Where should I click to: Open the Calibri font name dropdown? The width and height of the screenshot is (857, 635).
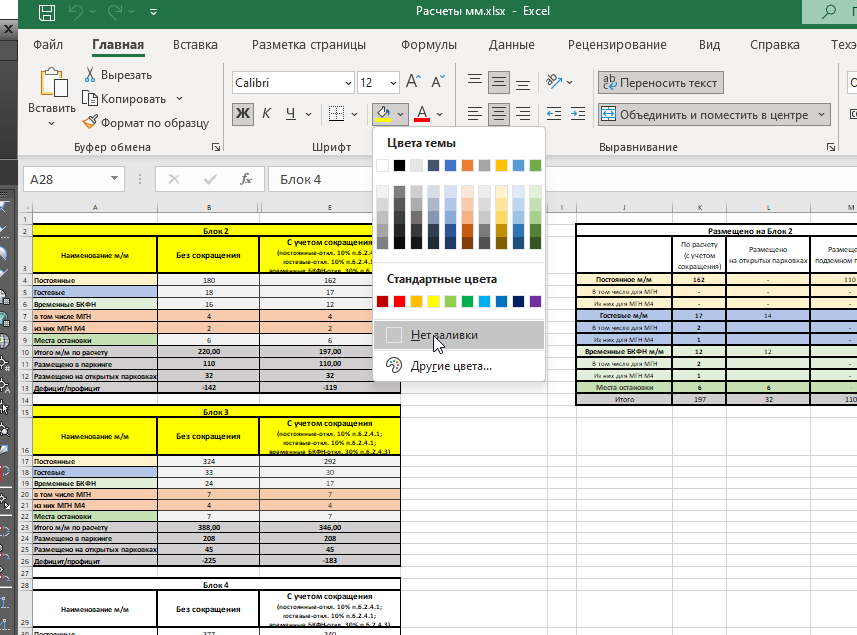(x=293, y=83)
